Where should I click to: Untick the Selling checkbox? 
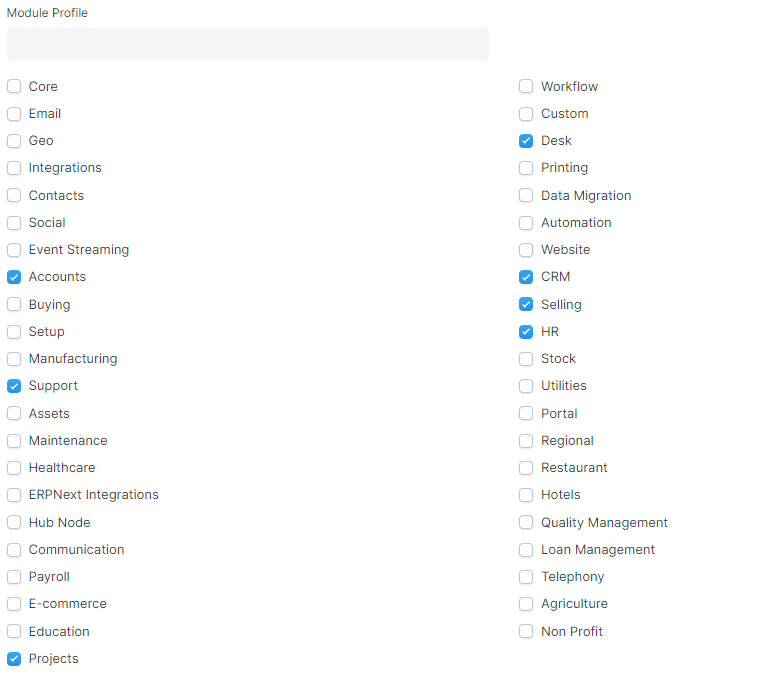tap(526, 304)
